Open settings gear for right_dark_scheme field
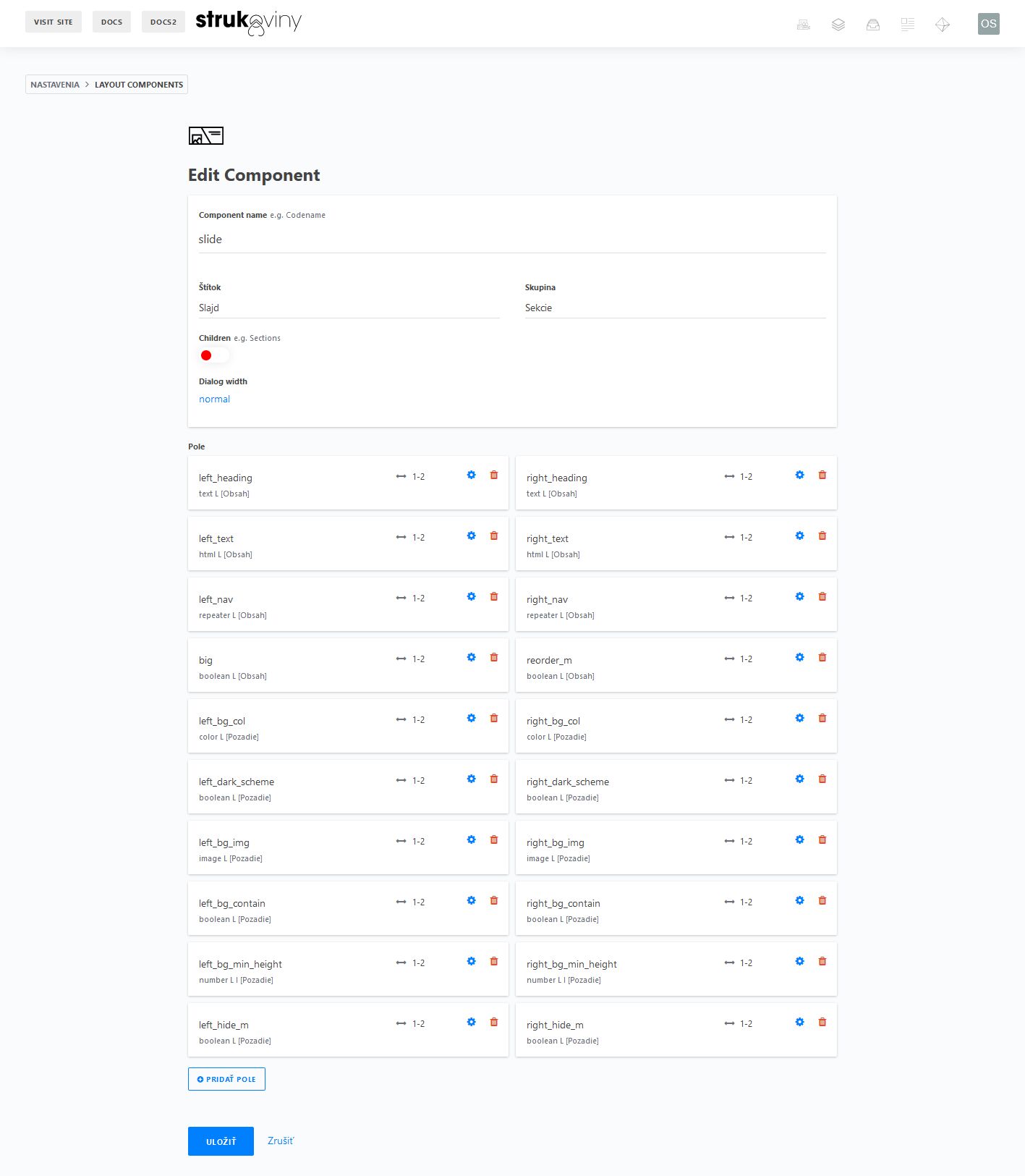Viewport: 1025px width, 1176px height. [x=799, y=779]
